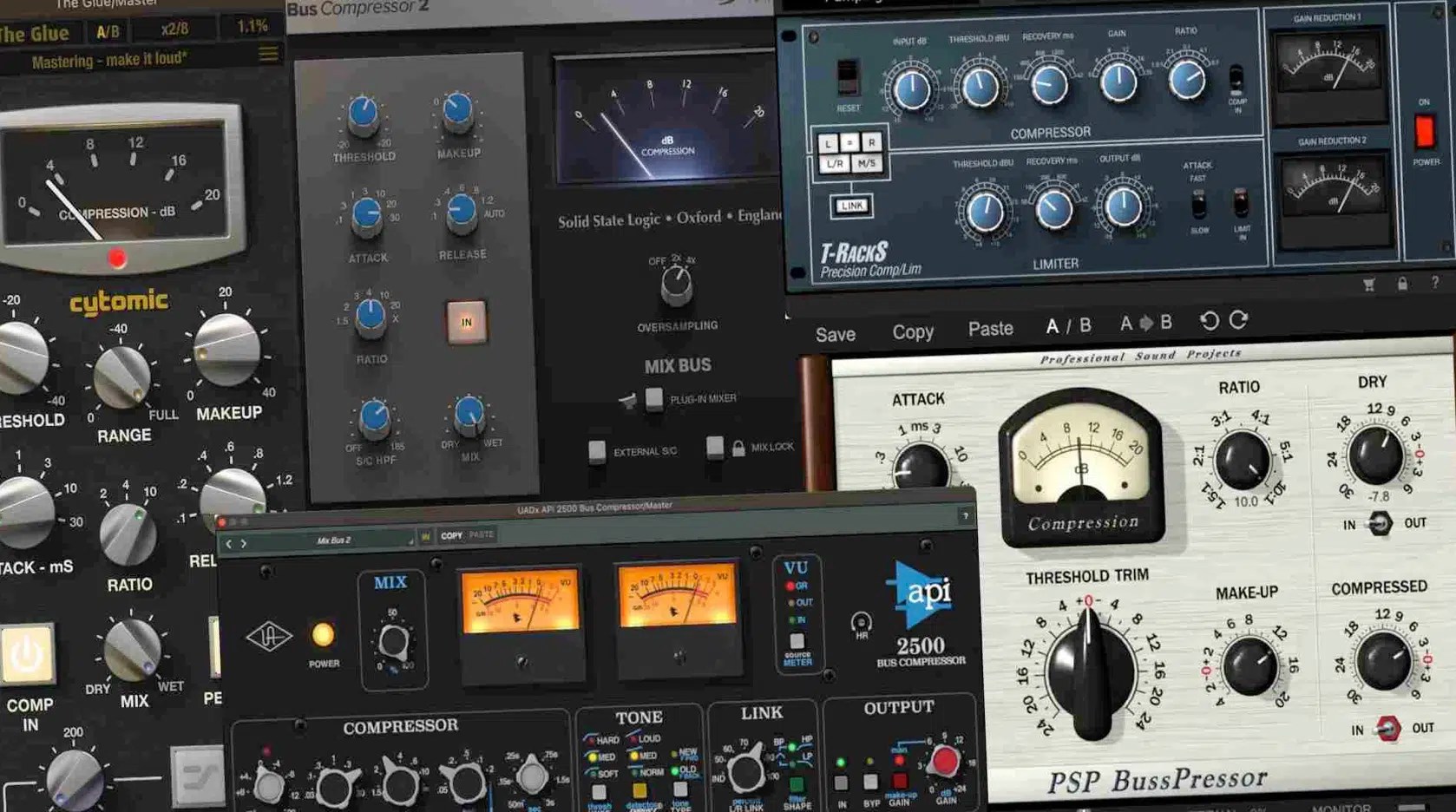Select the R channel button in T-RackS
The image size is (1456, 812).
click(x=871, y=141)
